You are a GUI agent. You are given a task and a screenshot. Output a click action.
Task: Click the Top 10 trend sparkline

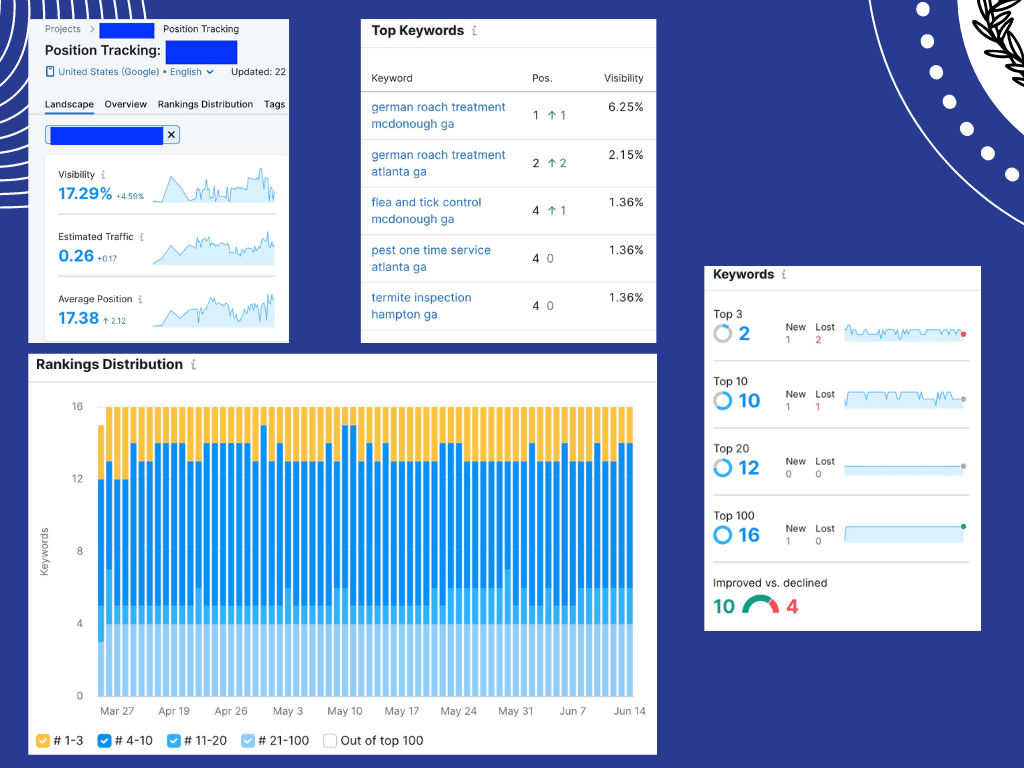(905, 399)
